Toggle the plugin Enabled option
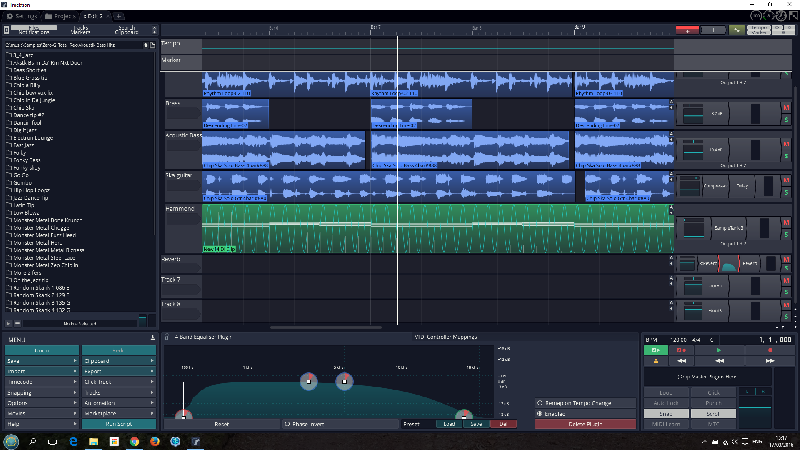 [x=585, y=414]
